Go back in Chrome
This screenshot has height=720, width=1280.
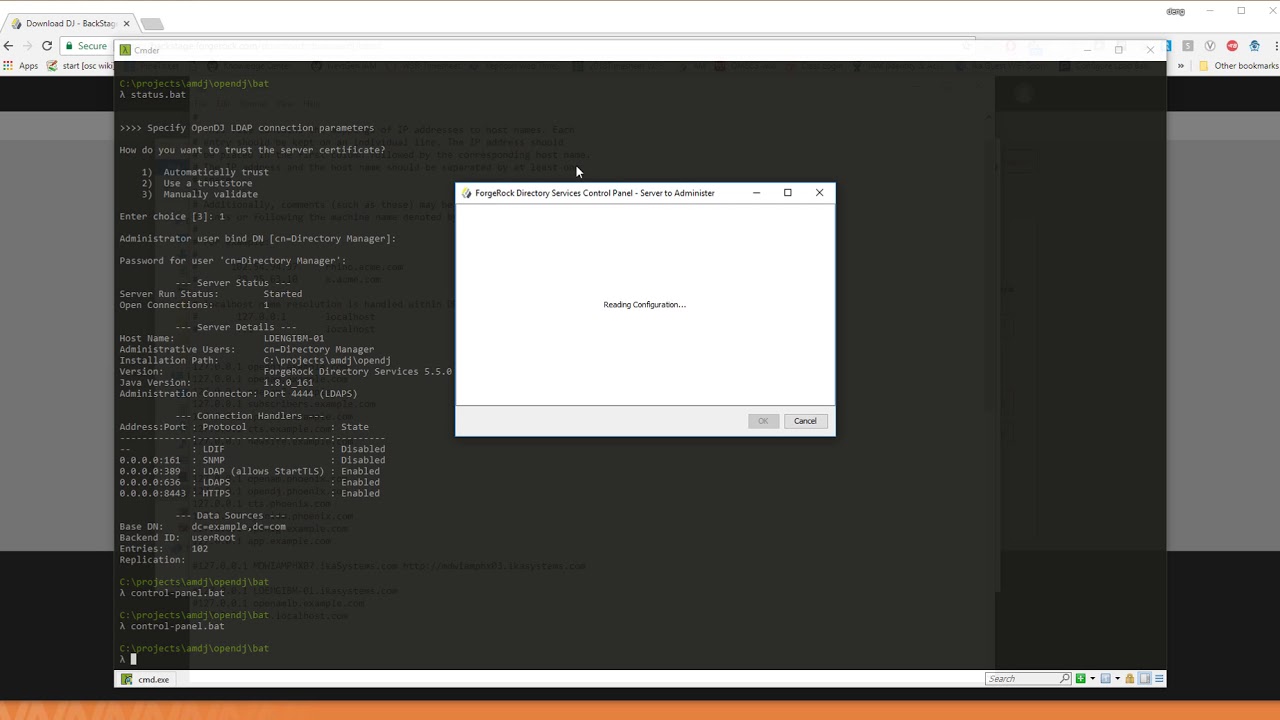(x=9, y=46)
